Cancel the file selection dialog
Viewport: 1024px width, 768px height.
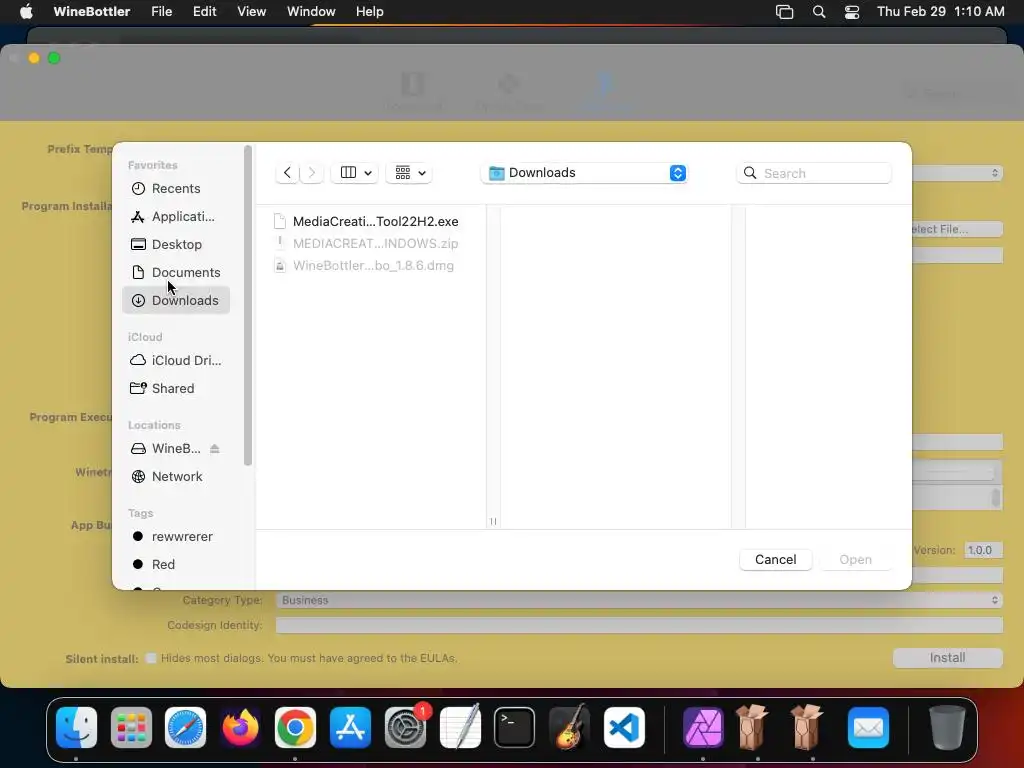pyautogui.click(x=775, y=560)
